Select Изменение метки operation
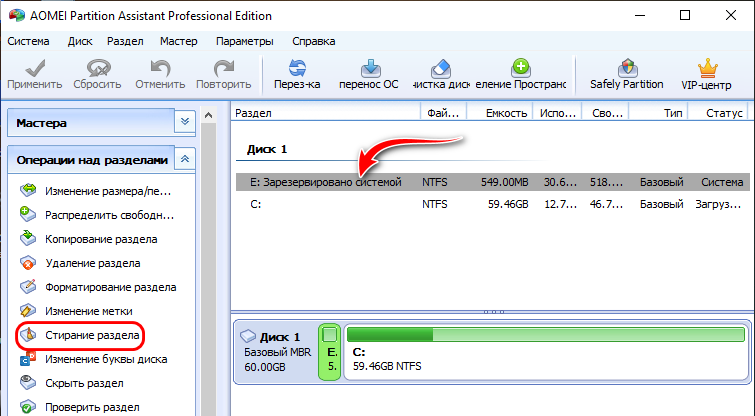Viewport: 755px width, 416px height. coord(77,311)
